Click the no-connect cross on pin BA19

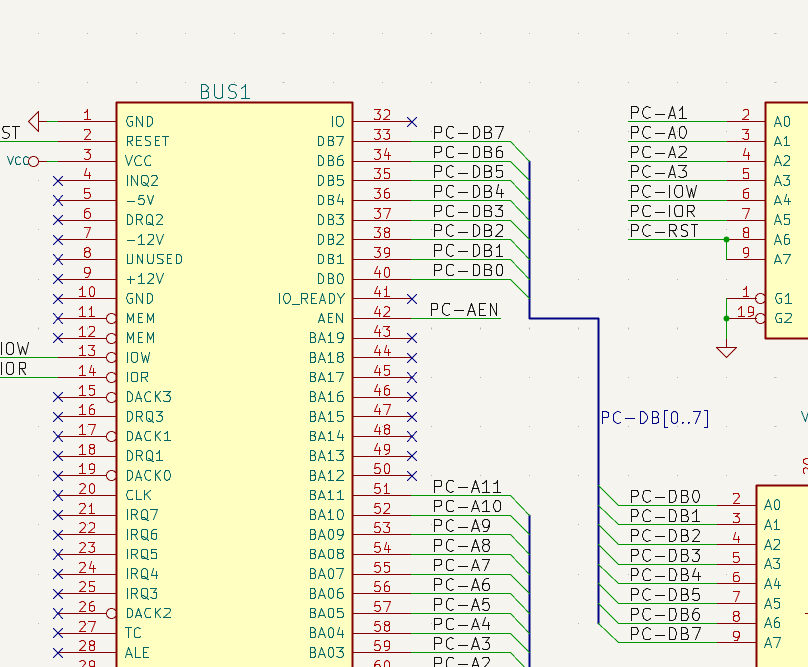point(411,337)
